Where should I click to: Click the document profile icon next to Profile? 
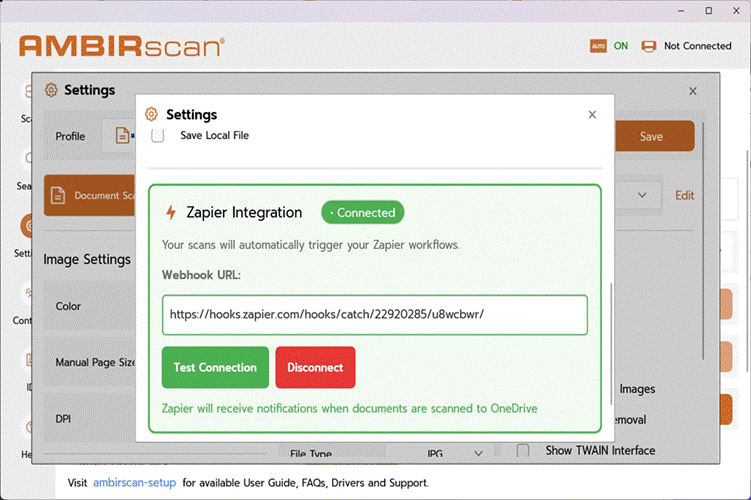(122, 136)
